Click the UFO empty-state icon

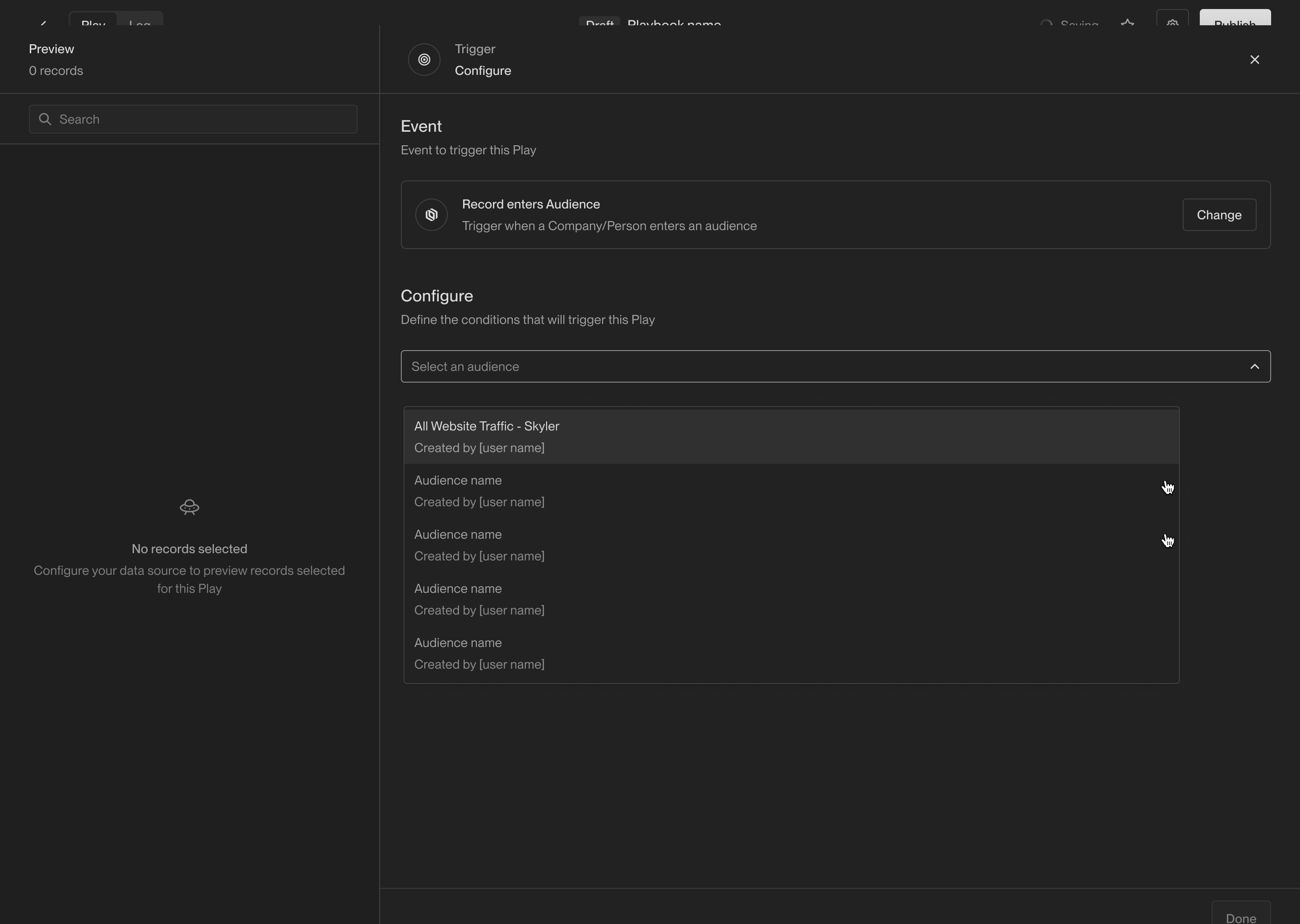[x=190, y=507]
